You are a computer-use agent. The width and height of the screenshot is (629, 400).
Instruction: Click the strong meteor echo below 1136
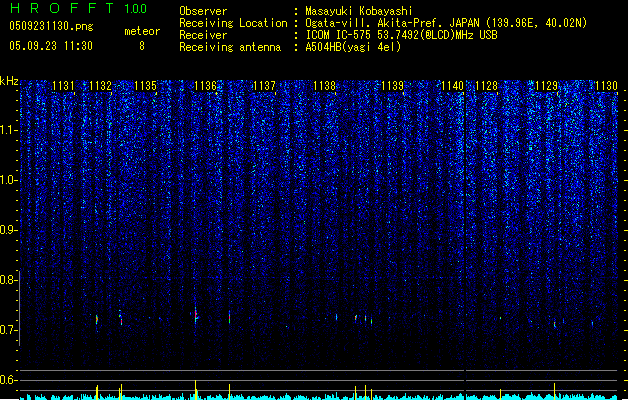(196, 315)
